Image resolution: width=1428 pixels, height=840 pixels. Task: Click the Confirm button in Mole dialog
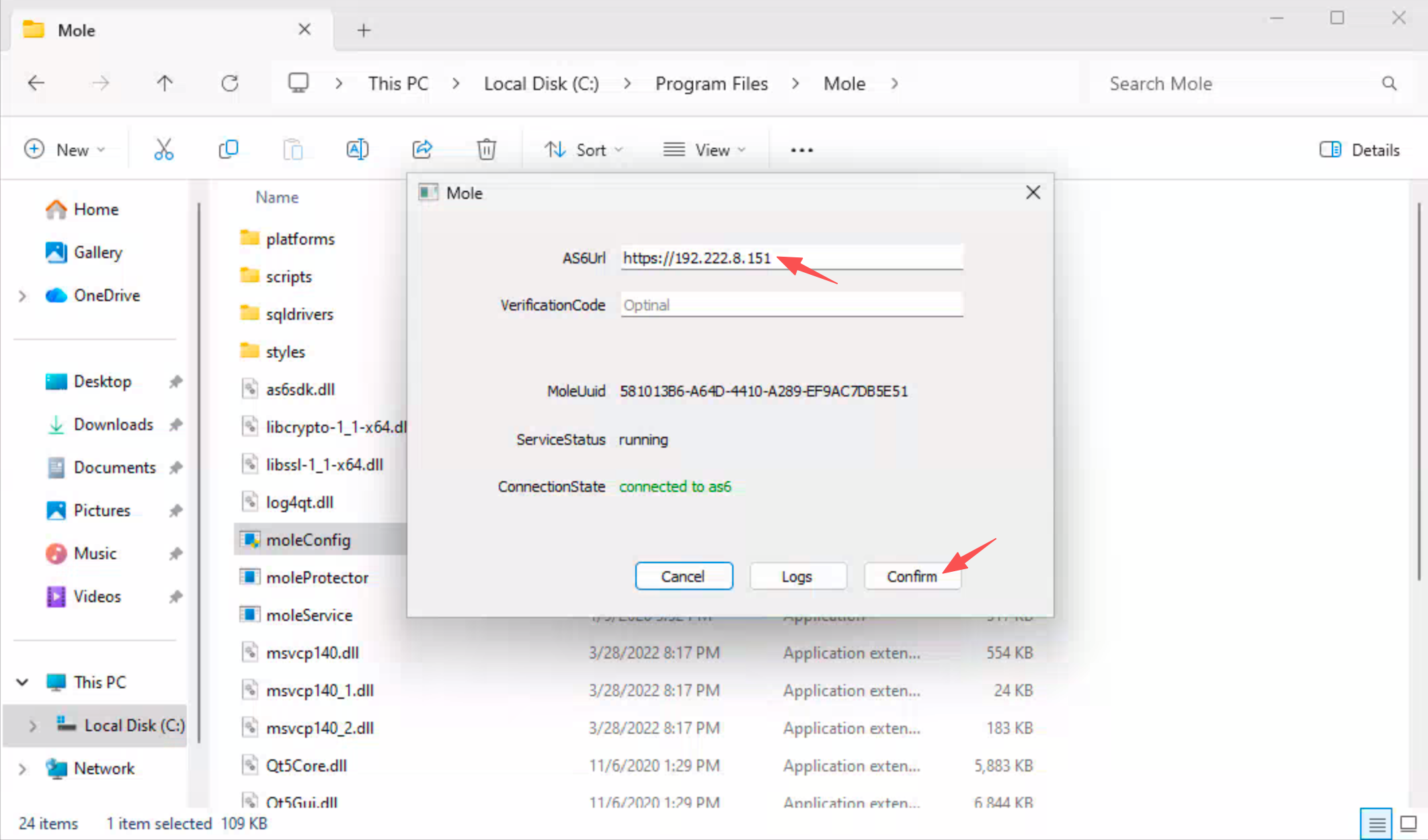[912, 577]
